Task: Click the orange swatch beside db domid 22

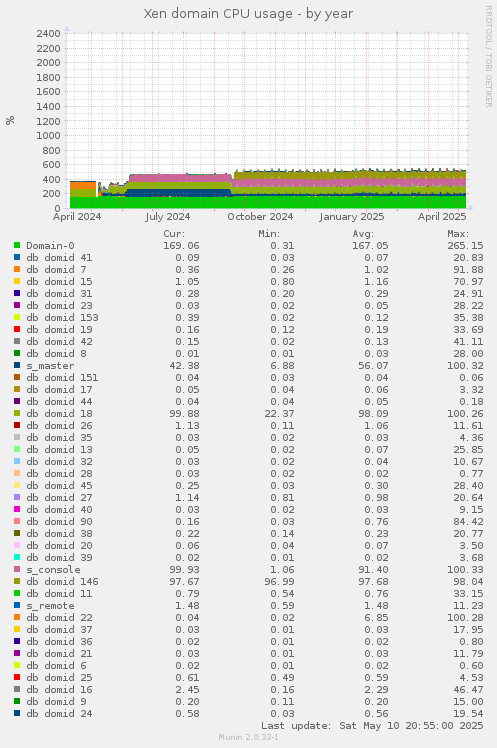Action: (x=17, y=617)
